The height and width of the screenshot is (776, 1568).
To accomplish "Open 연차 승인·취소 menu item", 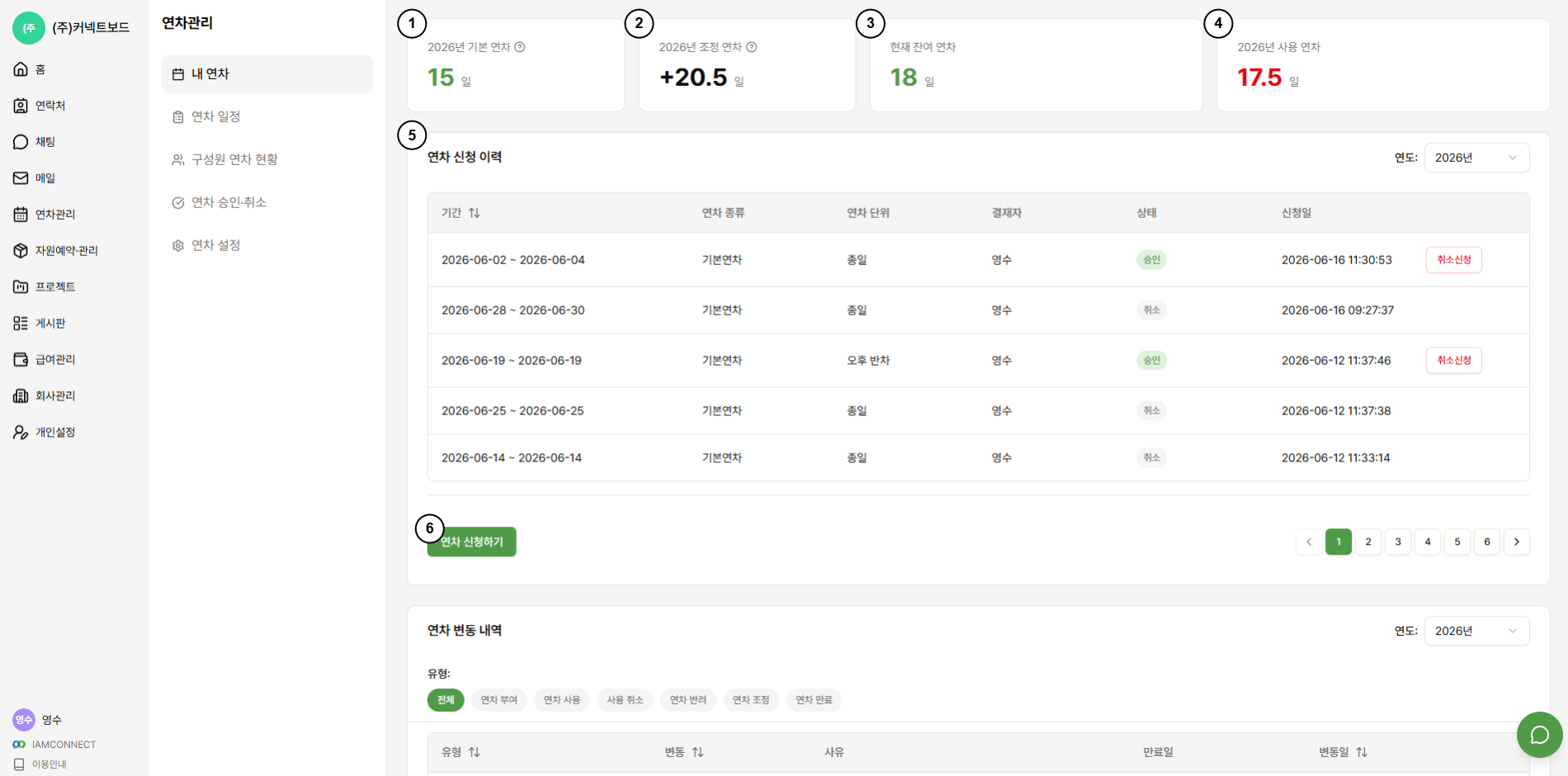I will pyautogui.click(x=267, y=203).
